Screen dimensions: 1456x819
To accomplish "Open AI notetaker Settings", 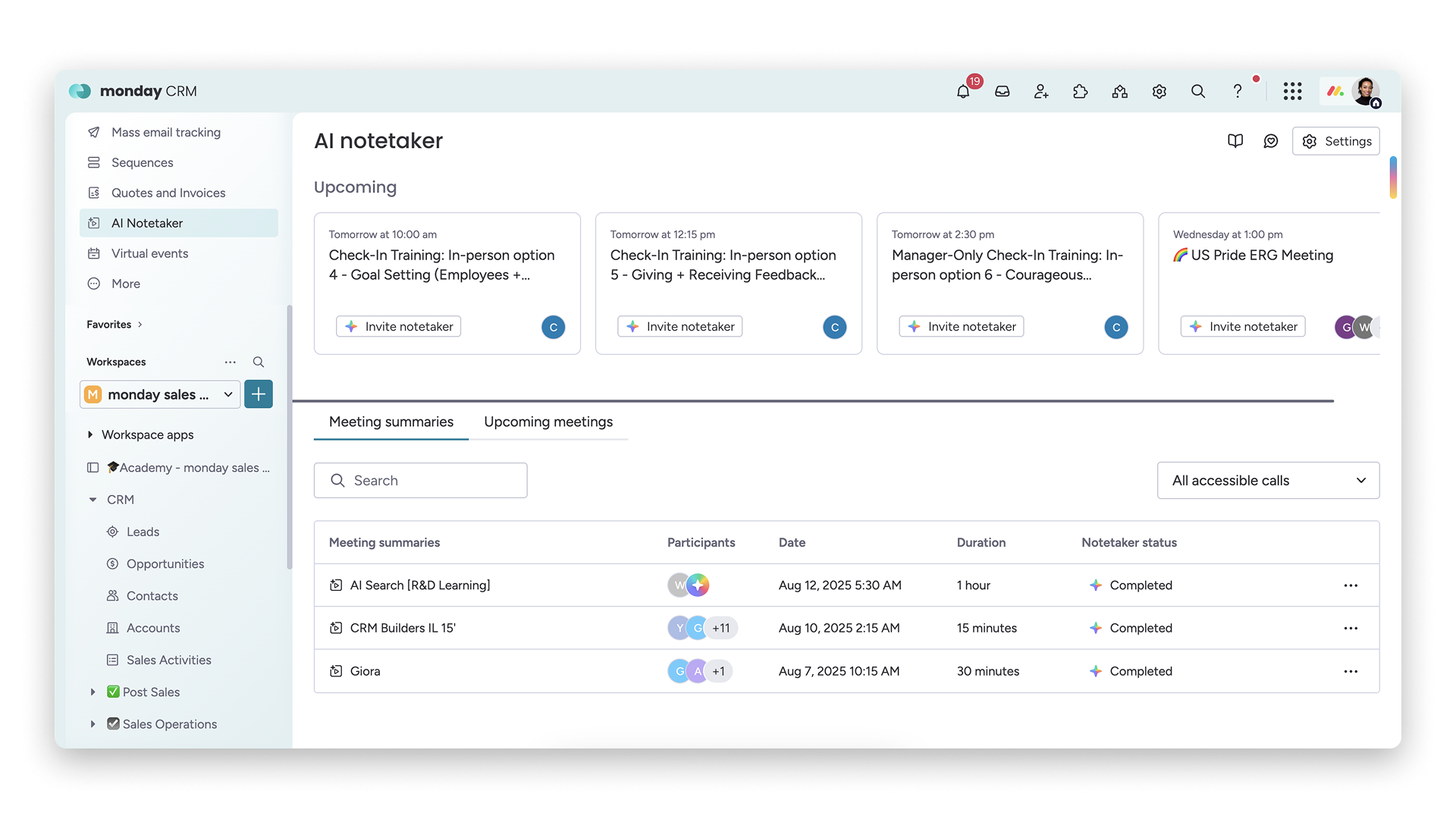I will pos(1336,141).
